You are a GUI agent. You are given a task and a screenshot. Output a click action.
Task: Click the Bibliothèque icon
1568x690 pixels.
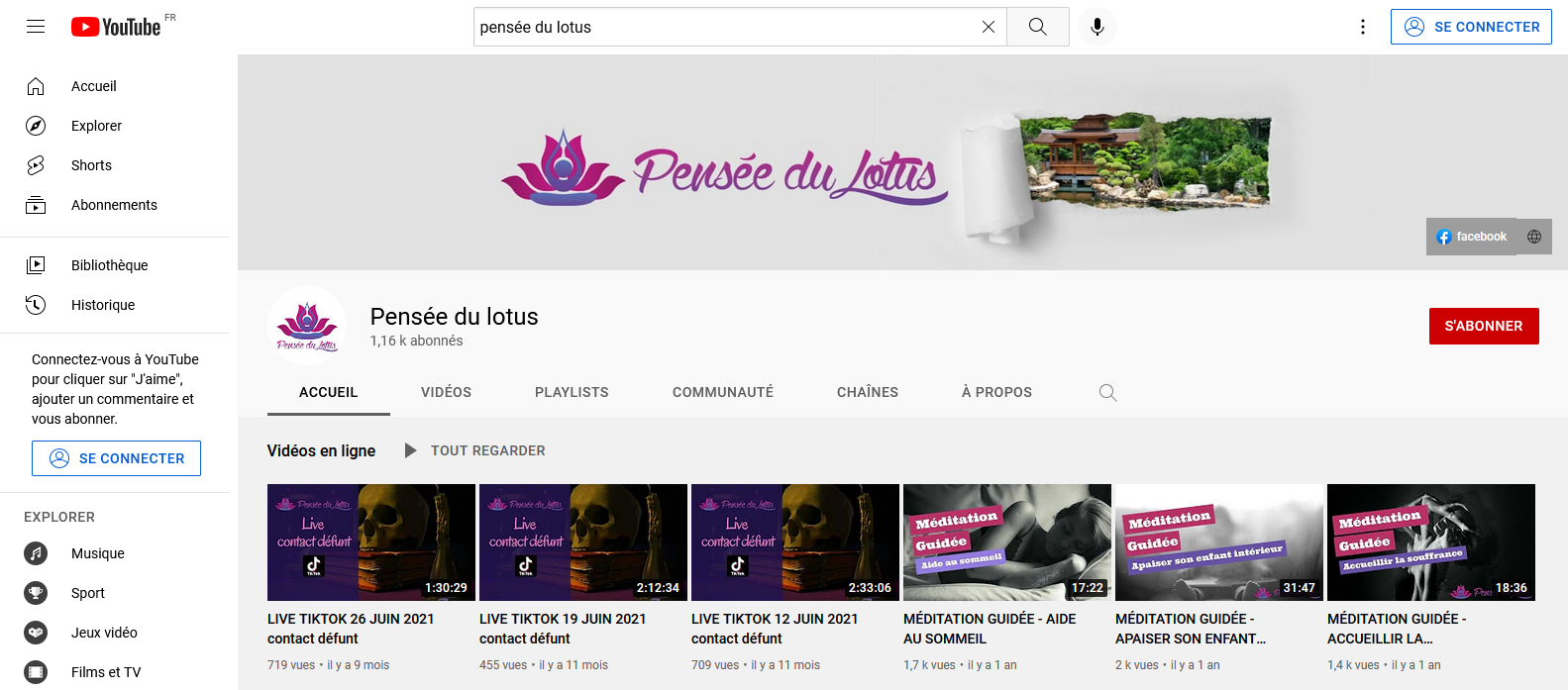36,265
